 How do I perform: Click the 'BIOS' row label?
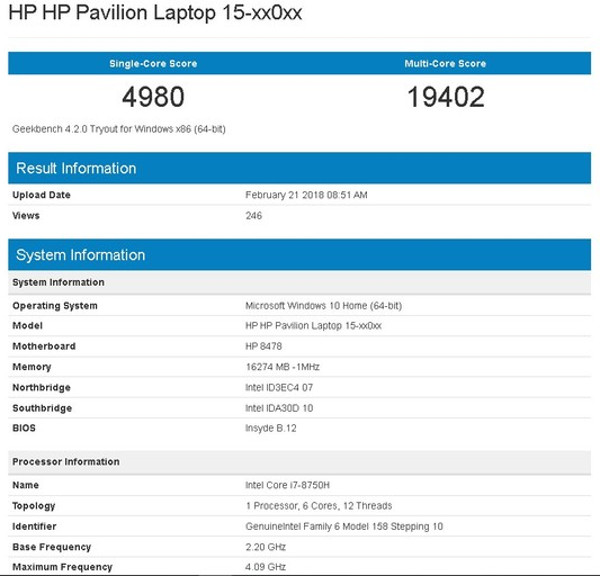point(24,428)
